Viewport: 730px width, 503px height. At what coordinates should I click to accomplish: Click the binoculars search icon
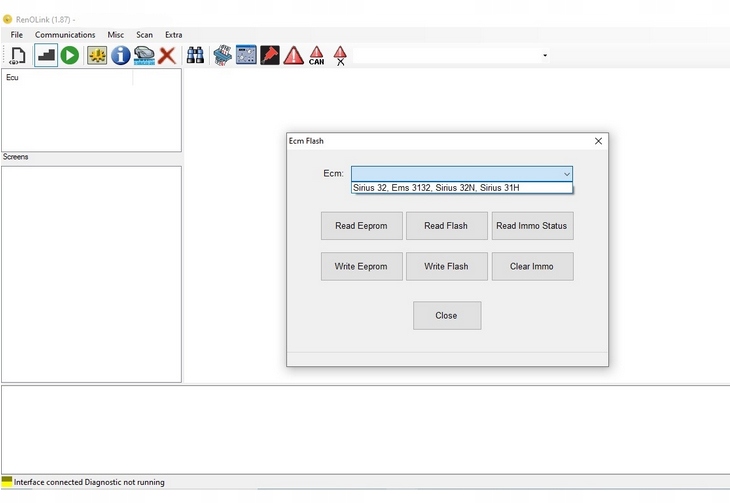[x=195, y=55]
